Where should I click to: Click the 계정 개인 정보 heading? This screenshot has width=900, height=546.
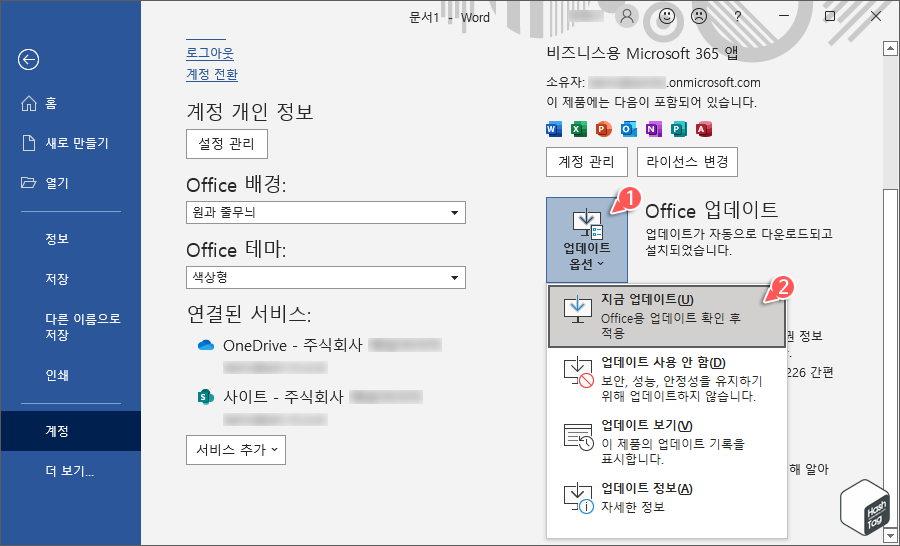[250, 111]
